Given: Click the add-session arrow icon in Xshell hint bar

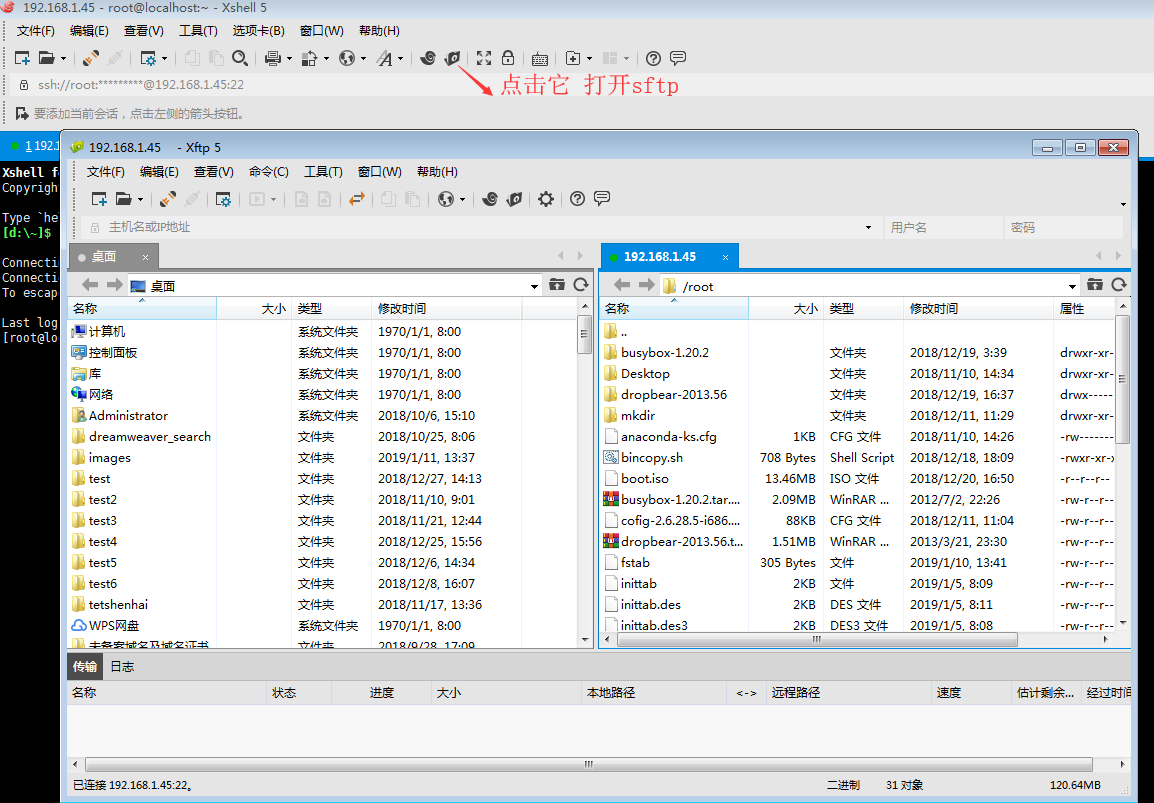Looking at the screenshot, I should (x=21, y=113).
